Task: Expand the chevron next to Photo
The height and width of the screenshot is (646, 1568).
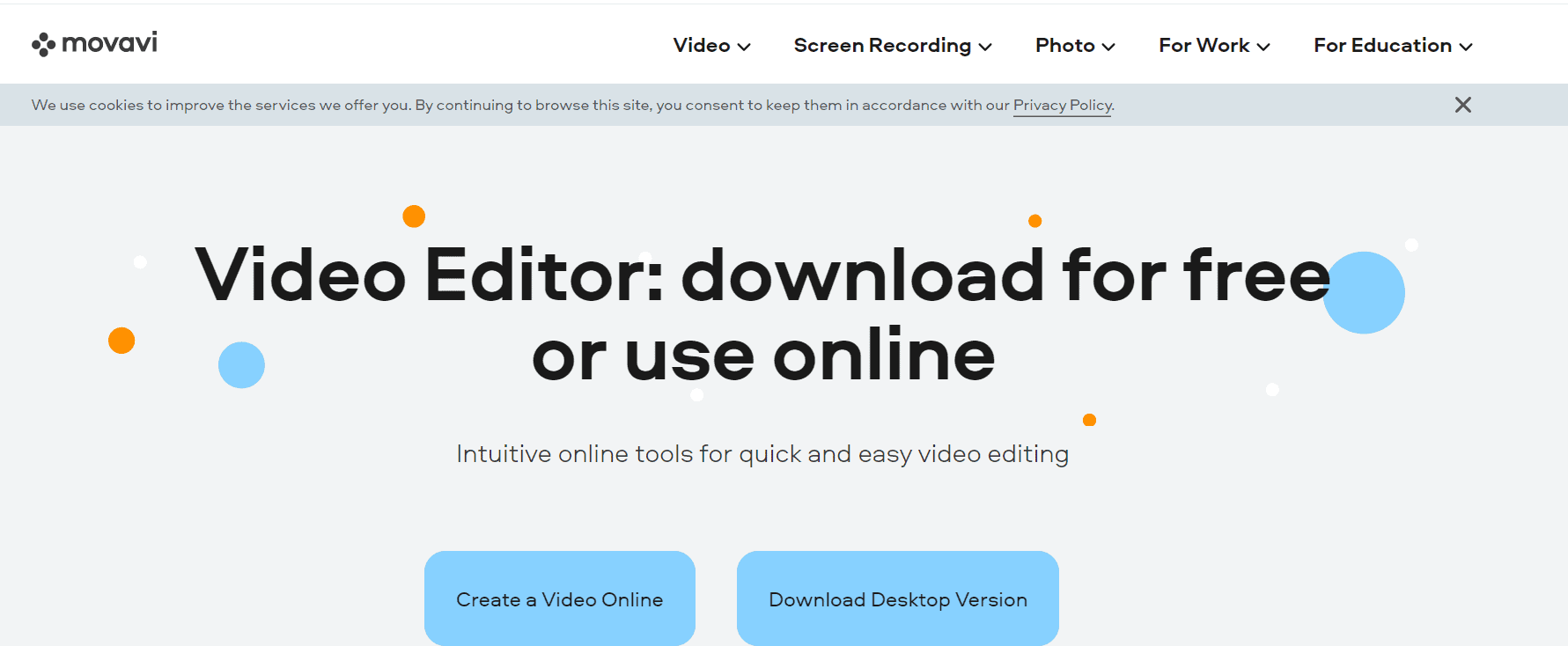Action: [x=1108, y=47]
